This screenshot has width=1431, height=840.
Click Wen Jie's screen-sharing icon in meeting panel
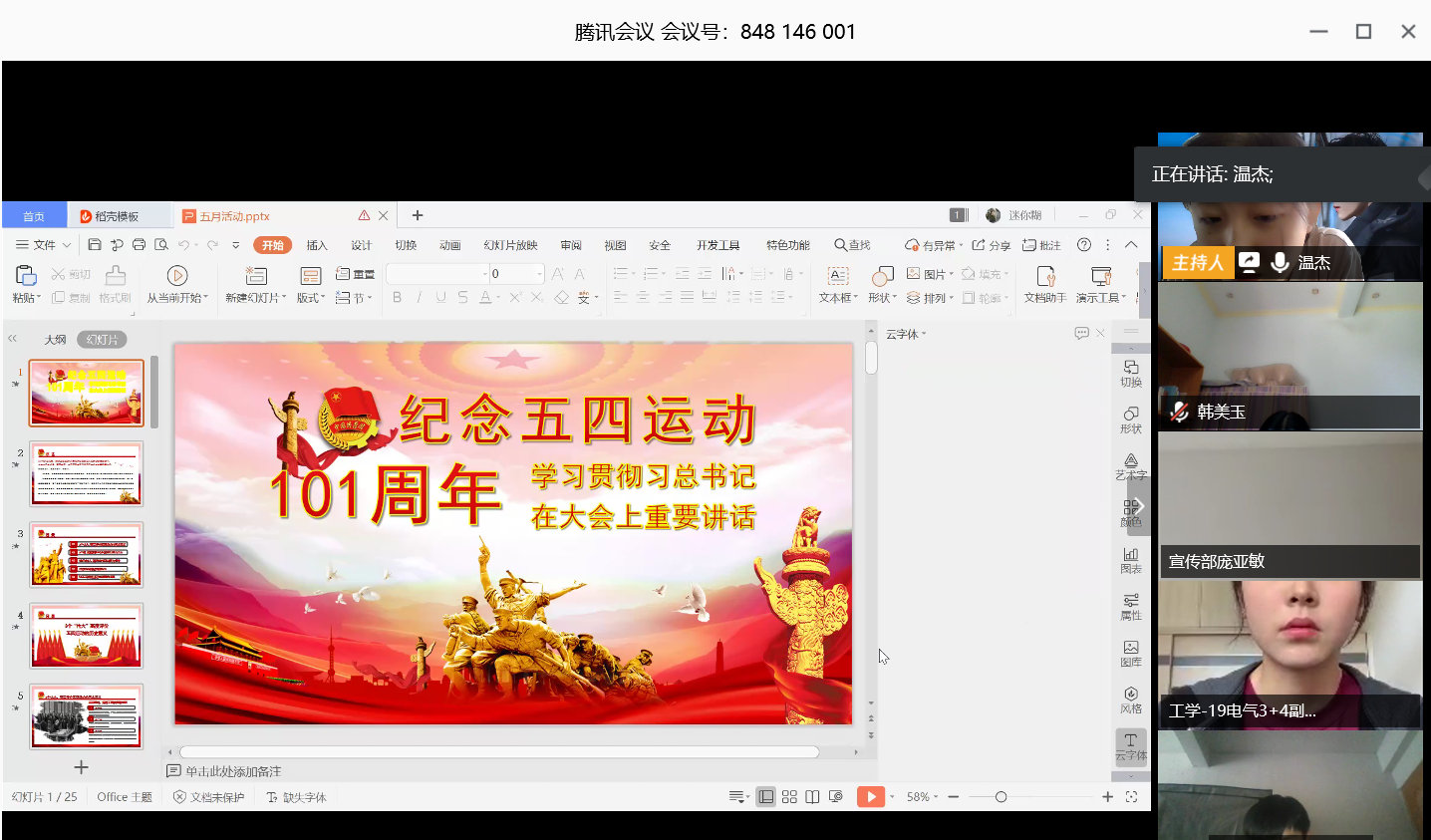pos(1249,262)
